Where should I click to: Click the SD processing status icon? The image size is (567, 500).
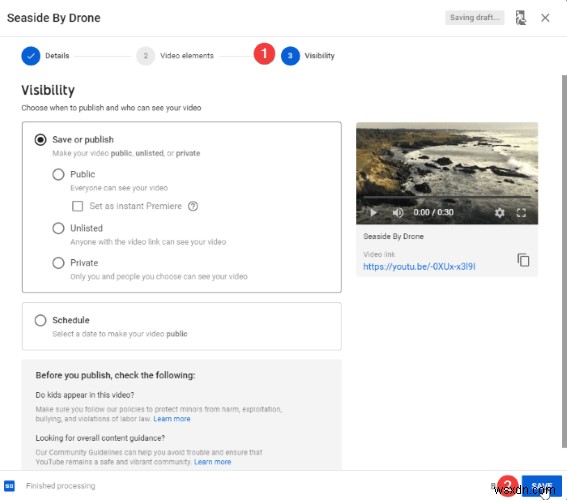tap(9, 486)
